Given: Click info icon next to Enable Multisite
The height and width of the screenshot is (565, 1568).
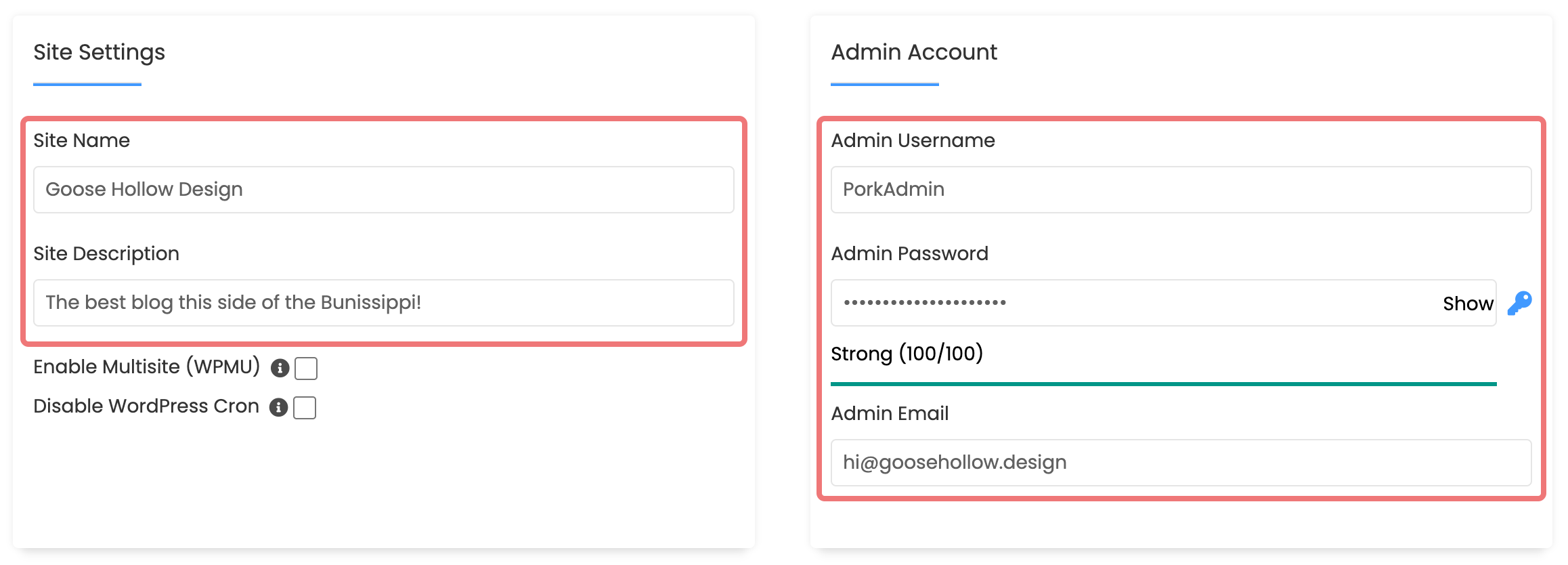Looking at the screenshot, I should [x=280, y=368].
